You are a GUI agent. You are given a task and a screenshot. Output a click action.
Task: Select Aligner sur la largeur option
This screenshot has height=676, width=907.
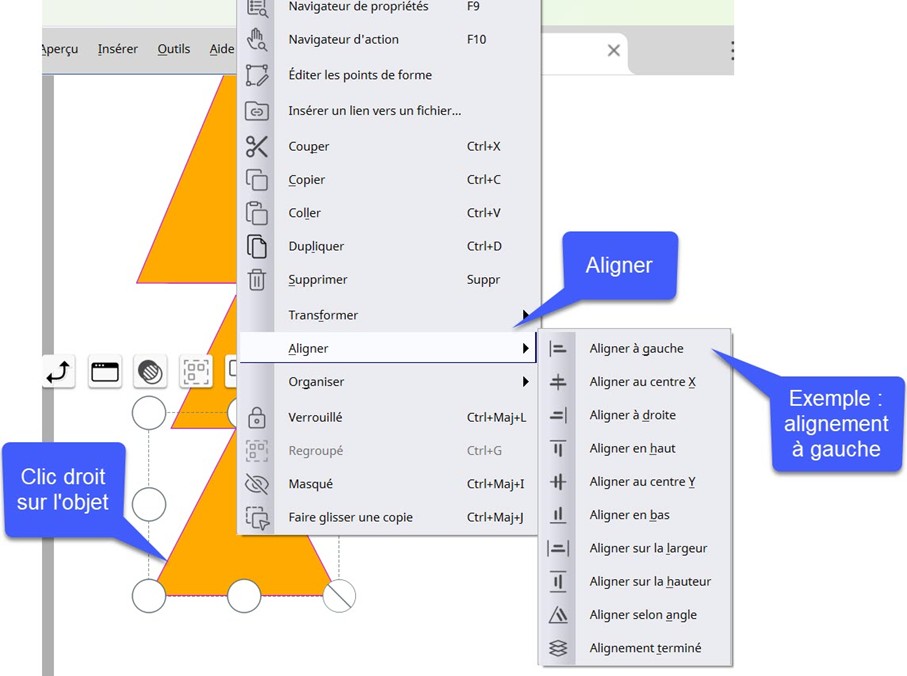[x=635, y=548]
